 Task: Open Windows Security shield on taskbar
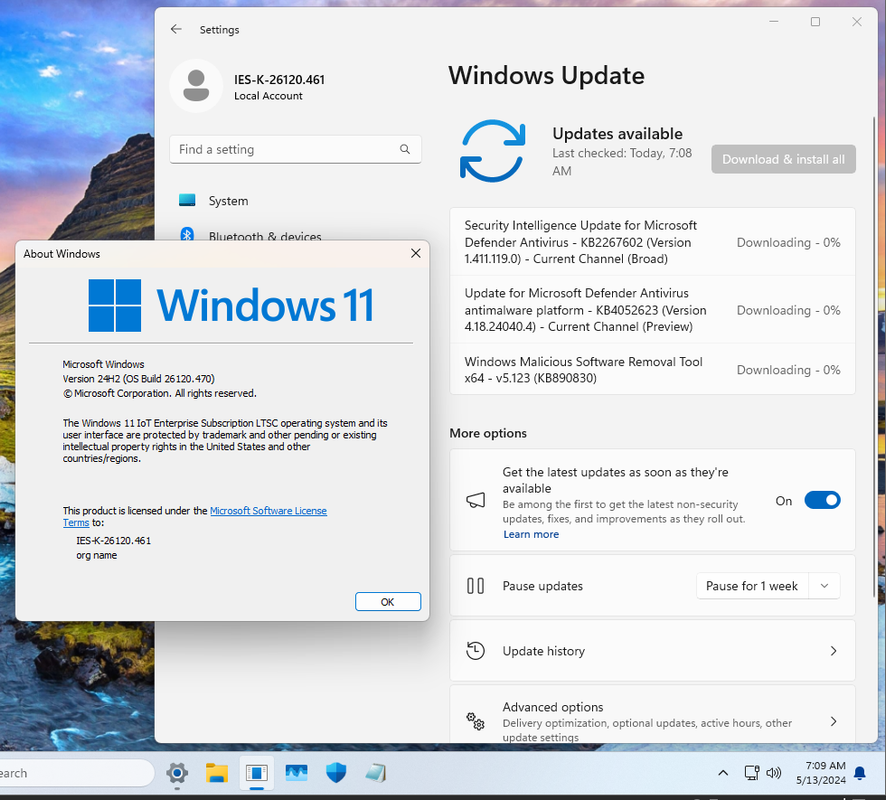point(336,773)
